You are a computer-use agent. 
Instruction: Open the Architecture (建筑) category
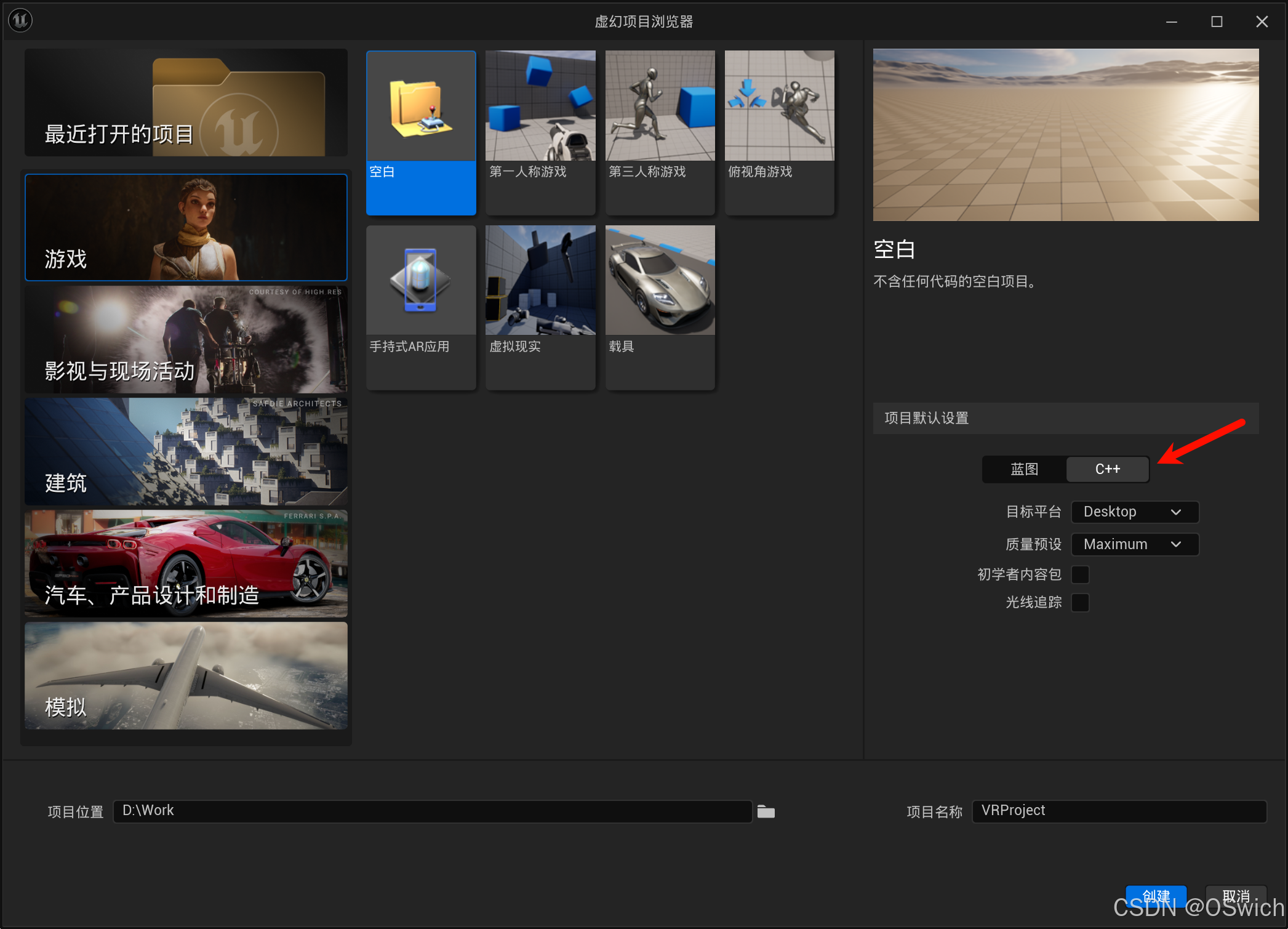[186, 452]
